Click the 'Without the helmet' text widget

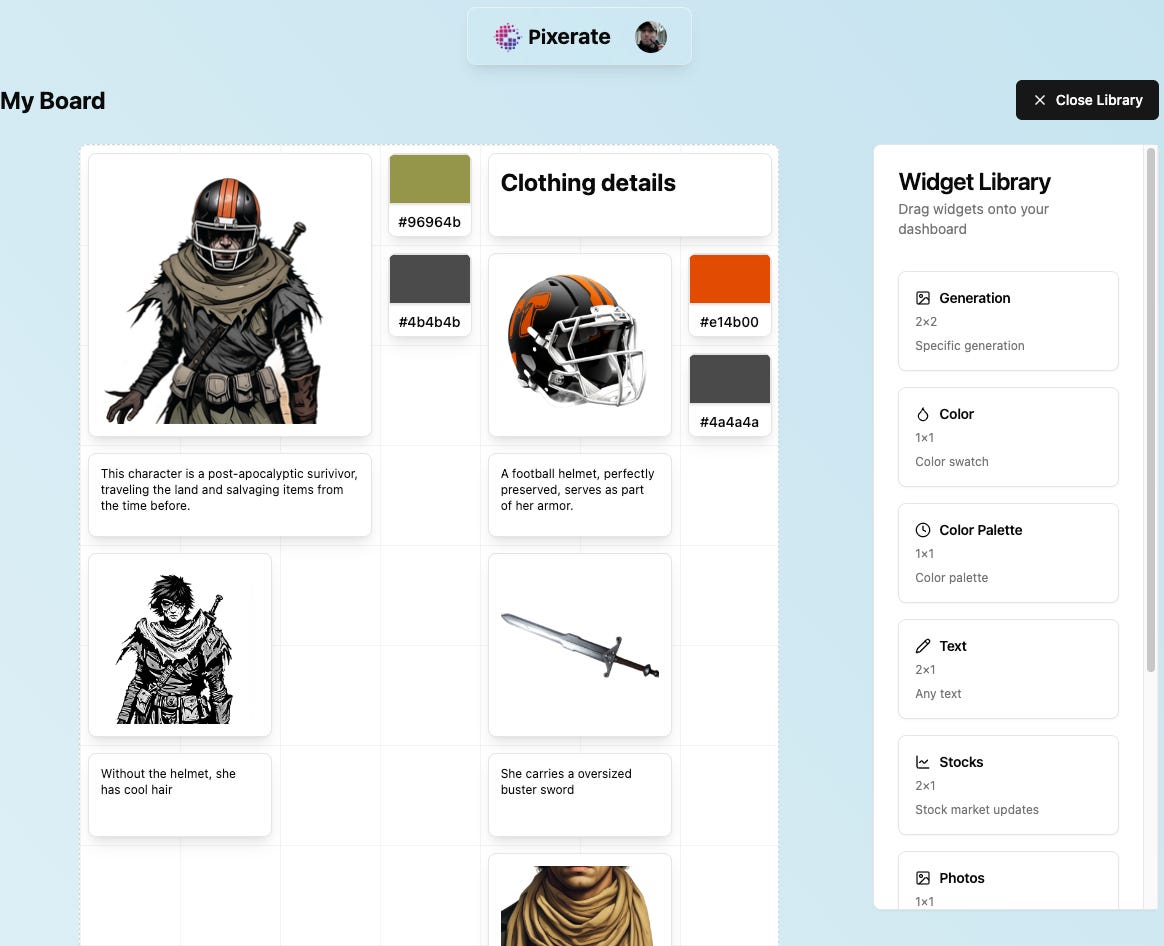tap(180, 795)
